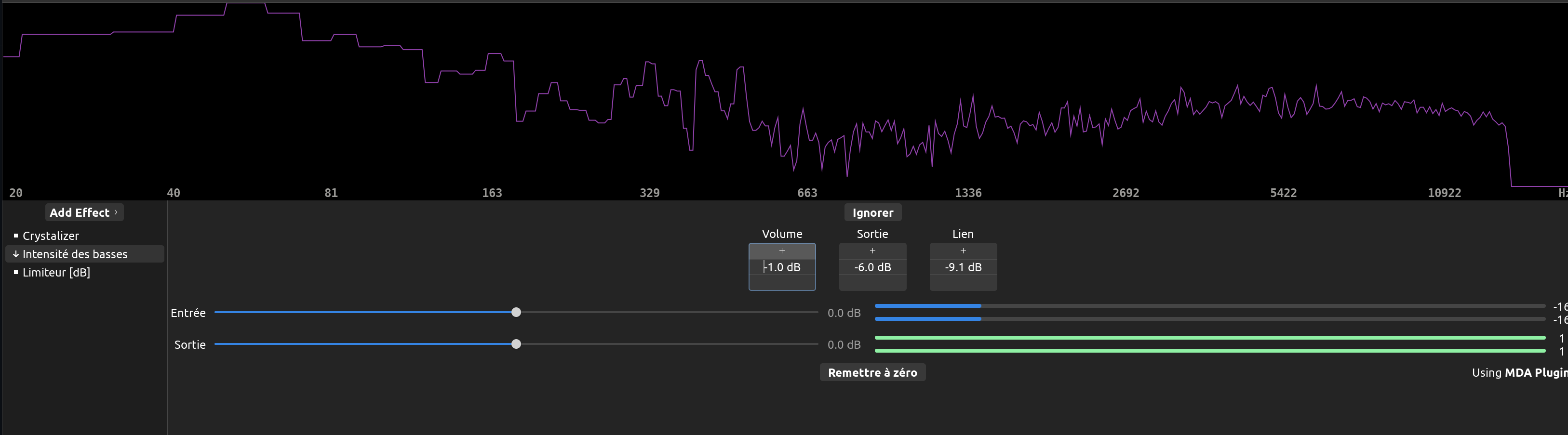This screenshot has width=1568, height=435.
Task: Reset settings with Remettre à zéro
Action: click(872, 372)
